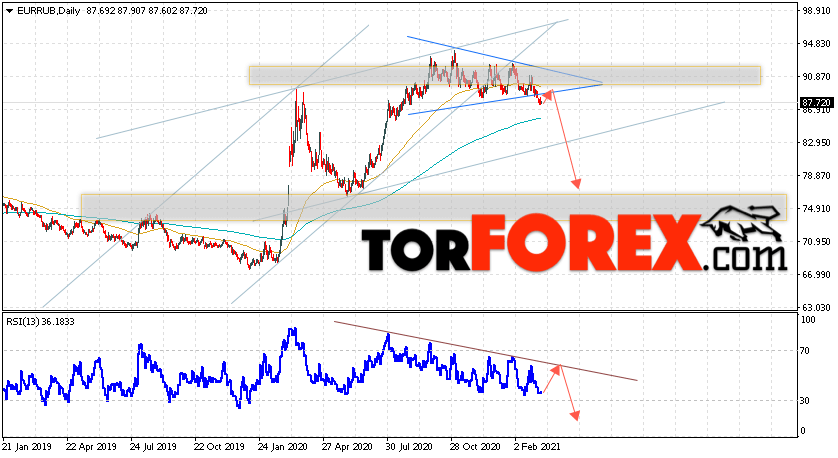
Task: Click the 63.030 price axis label
Action: tap(816, 308)
